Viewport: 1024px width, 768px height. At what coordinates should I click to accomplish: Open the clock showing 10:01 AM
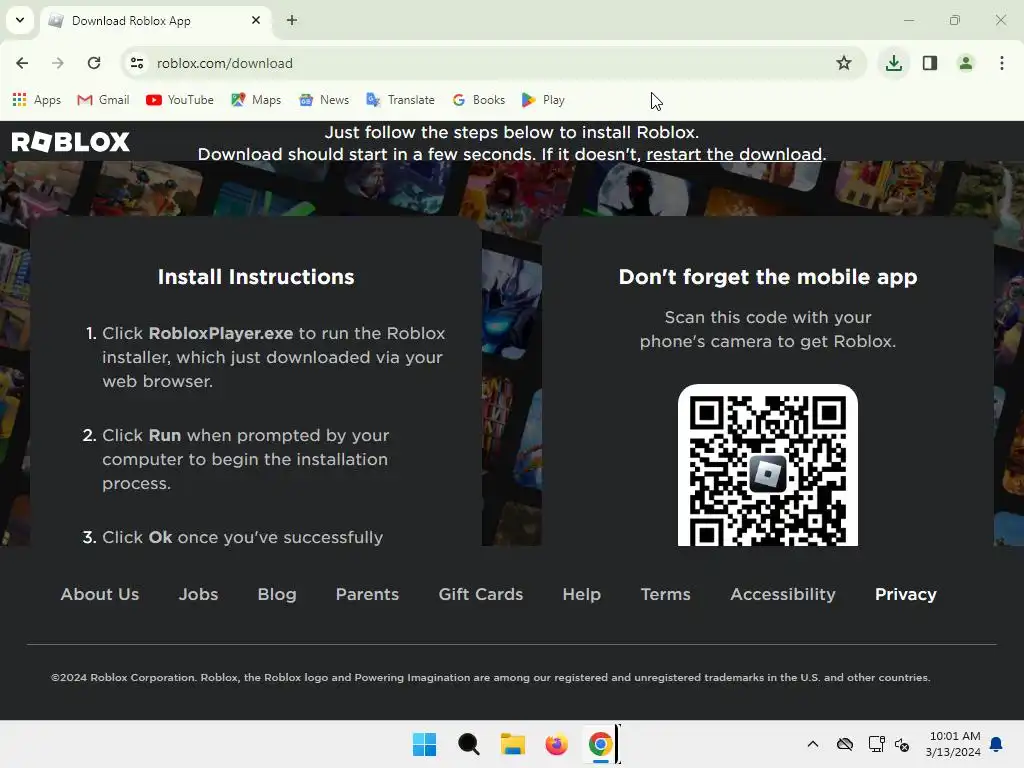(x=953, y=744)
